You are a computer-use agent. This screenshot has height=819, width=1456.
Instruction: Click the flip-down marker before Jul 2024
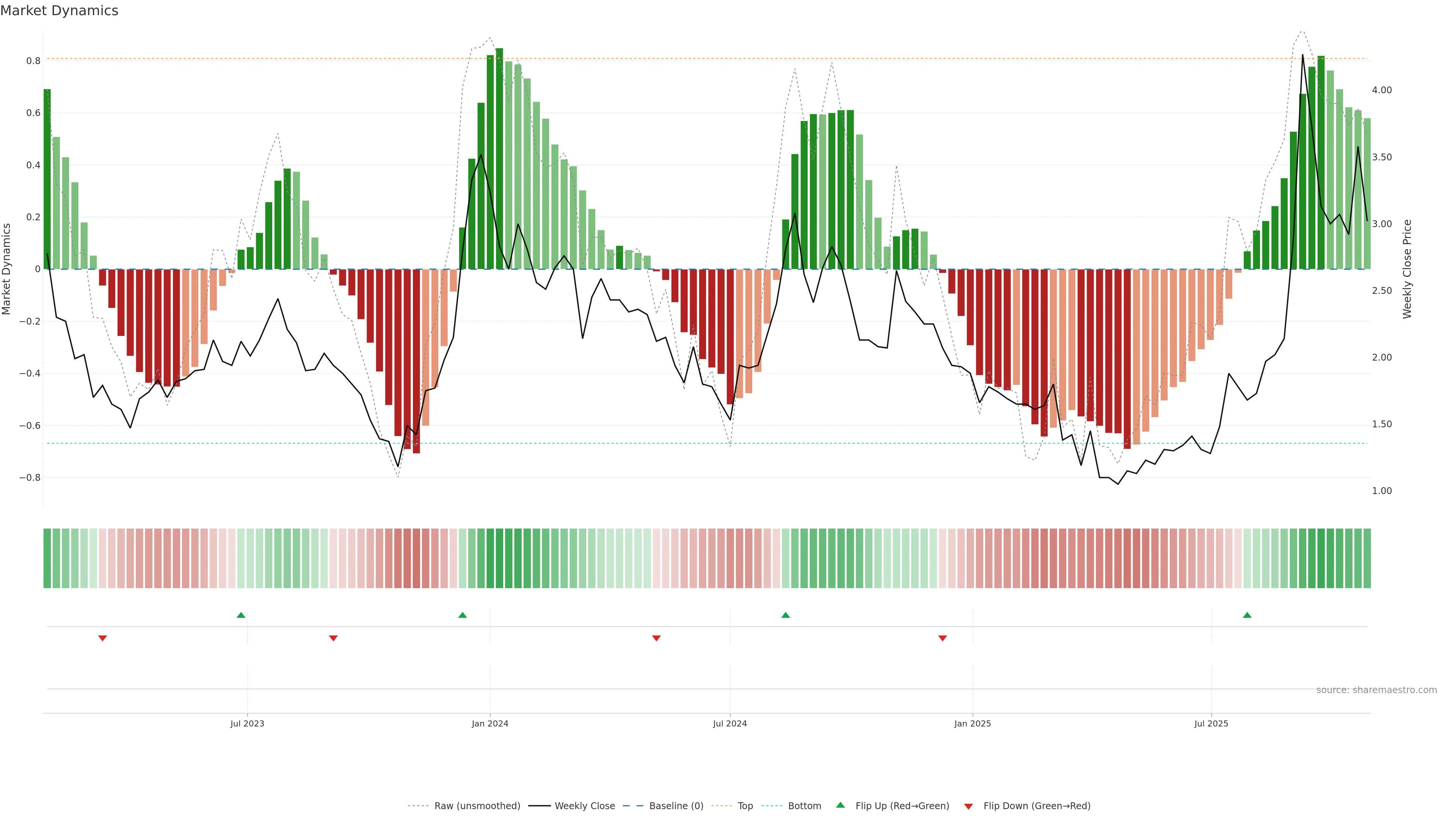(x=656, y=638)
